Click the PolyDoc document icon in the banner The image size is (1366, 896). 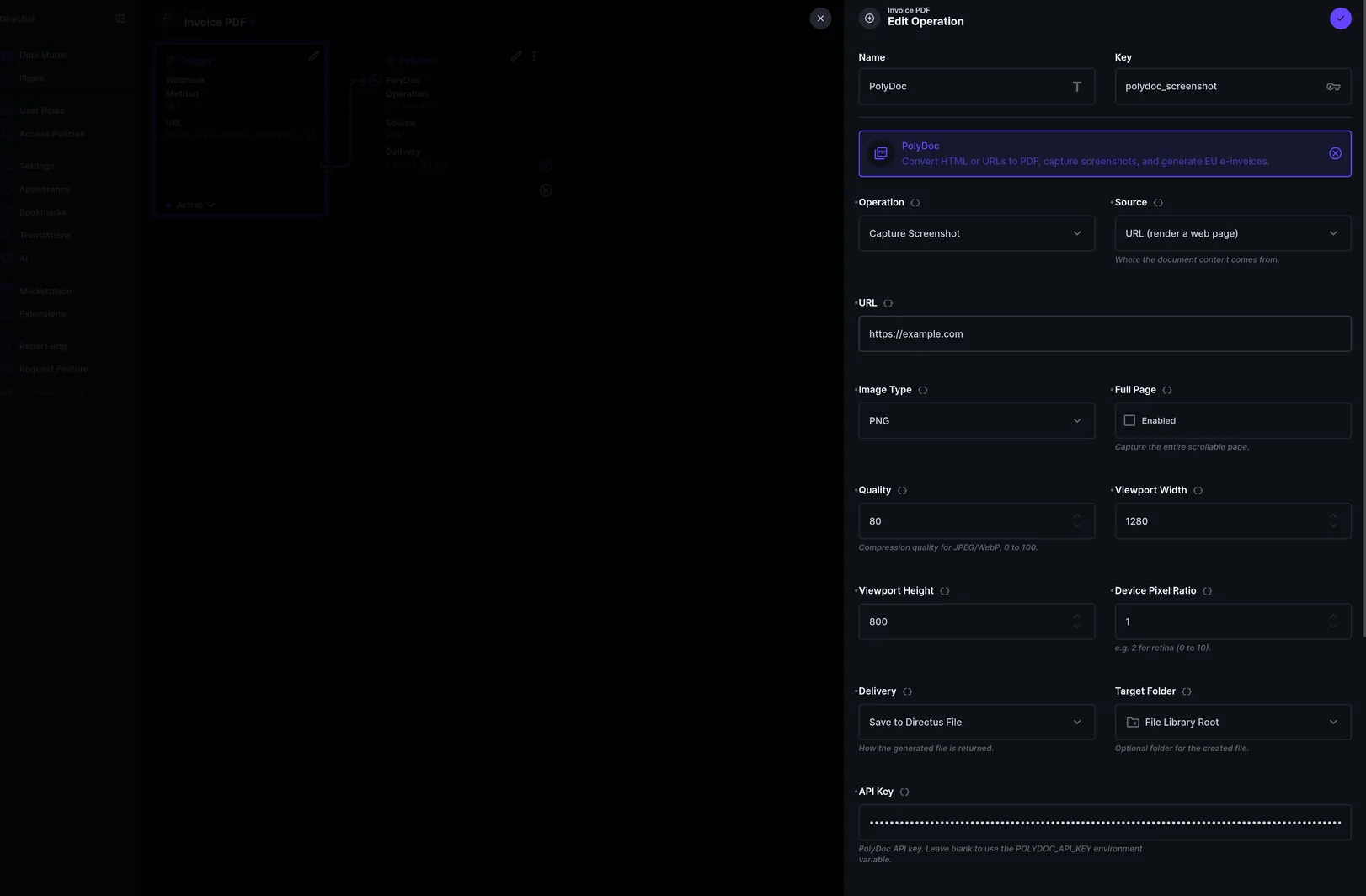[881, 153]
